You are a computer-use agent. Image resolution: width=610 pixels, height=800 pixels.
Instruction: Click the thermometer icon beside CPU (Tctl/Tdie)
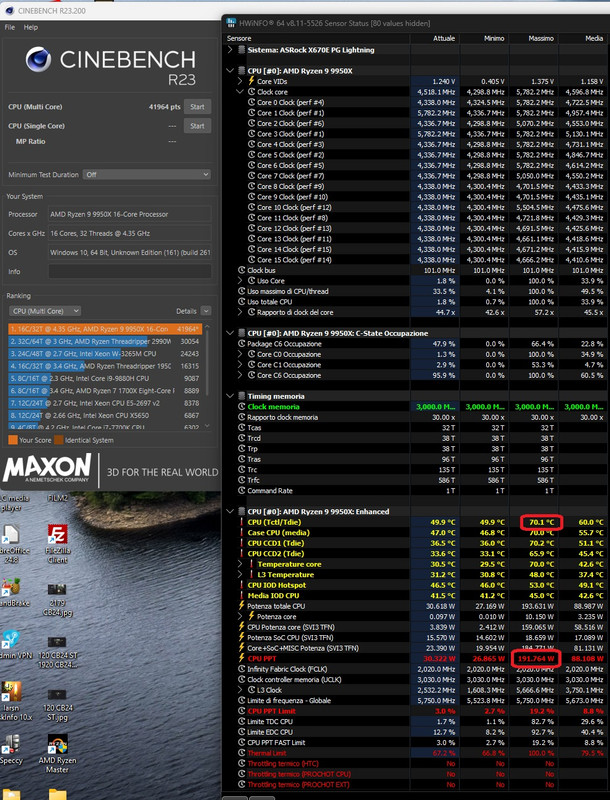(242, 522)
